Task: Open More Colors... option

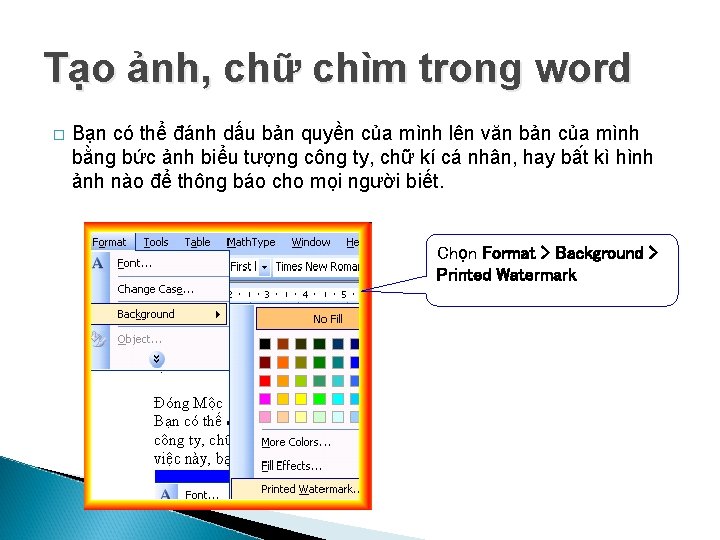Action: [x=296, y=442]
